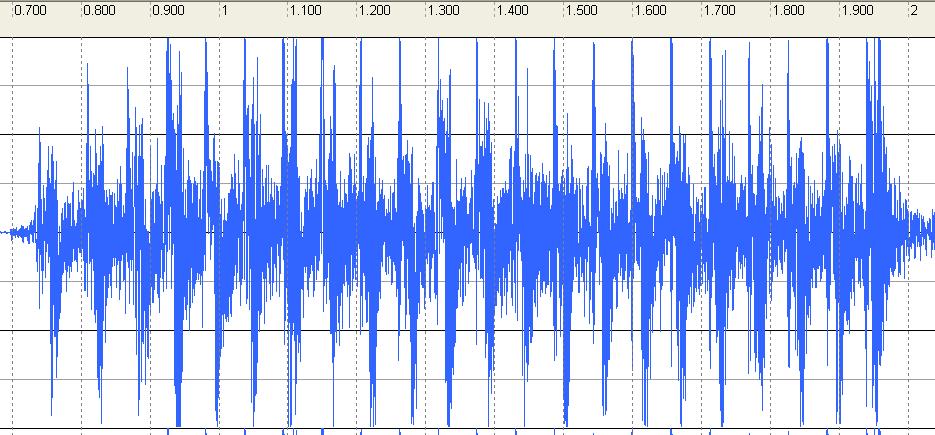Click the 1.700 mark on time ruler
The width and height of the screenshot is (935, 435).
click(720, 11)
